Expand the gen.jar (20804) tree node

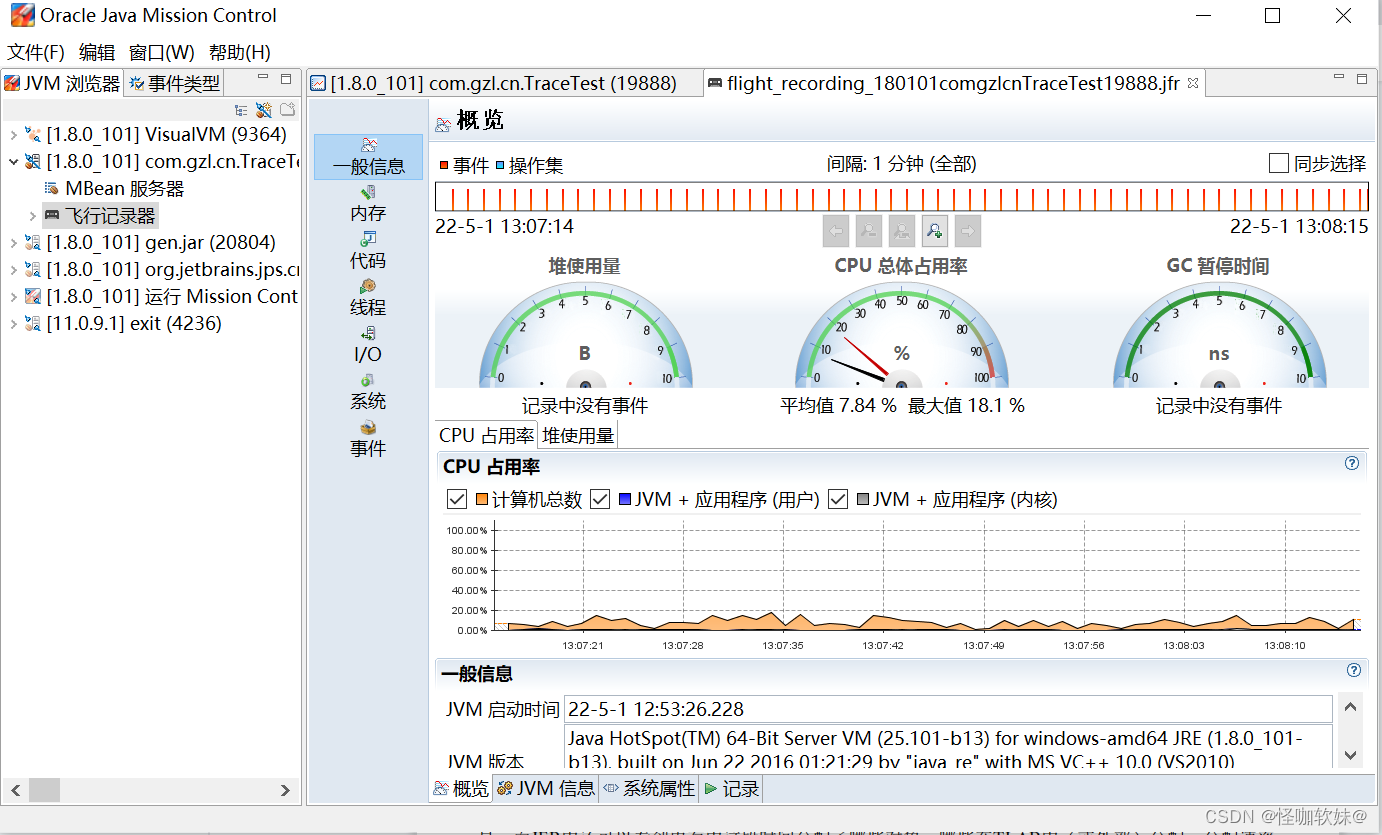[12, 242]
